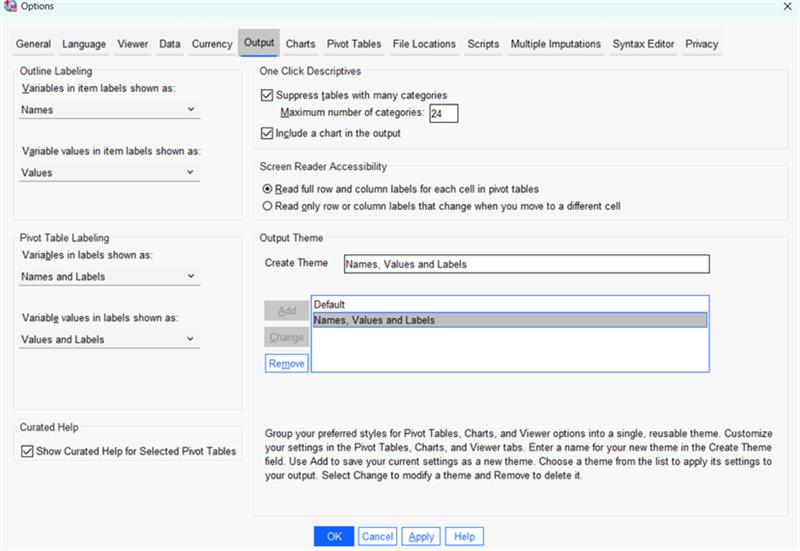
Task: Open the Language tab
Action: pos(84,44)
